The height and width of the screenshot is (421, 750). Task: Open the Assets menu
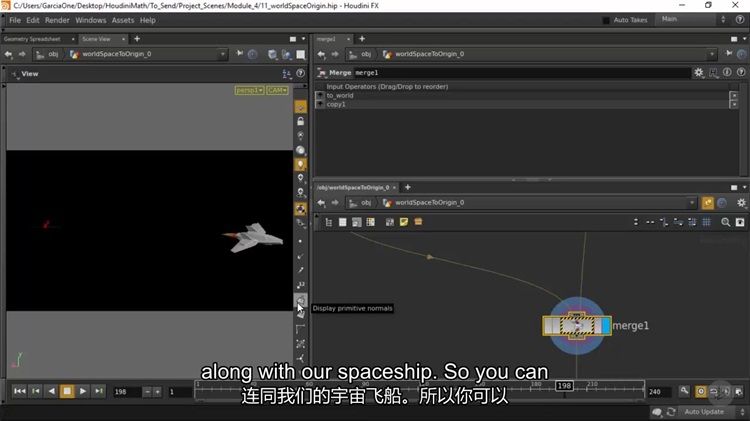(x=123, y=20)
